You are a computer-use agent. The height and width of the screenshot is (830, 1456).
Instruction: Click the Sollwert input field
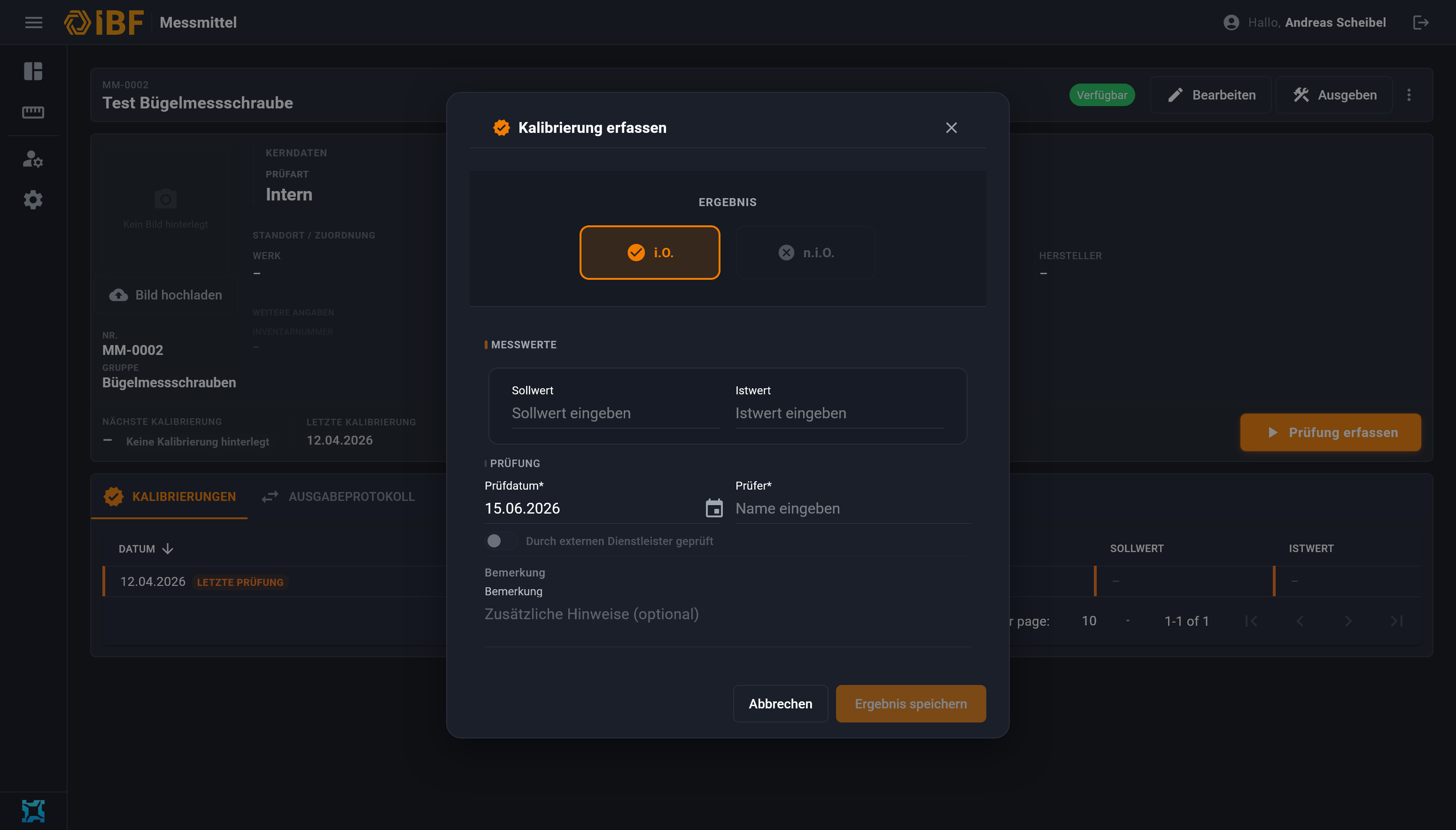pos(616,413)
